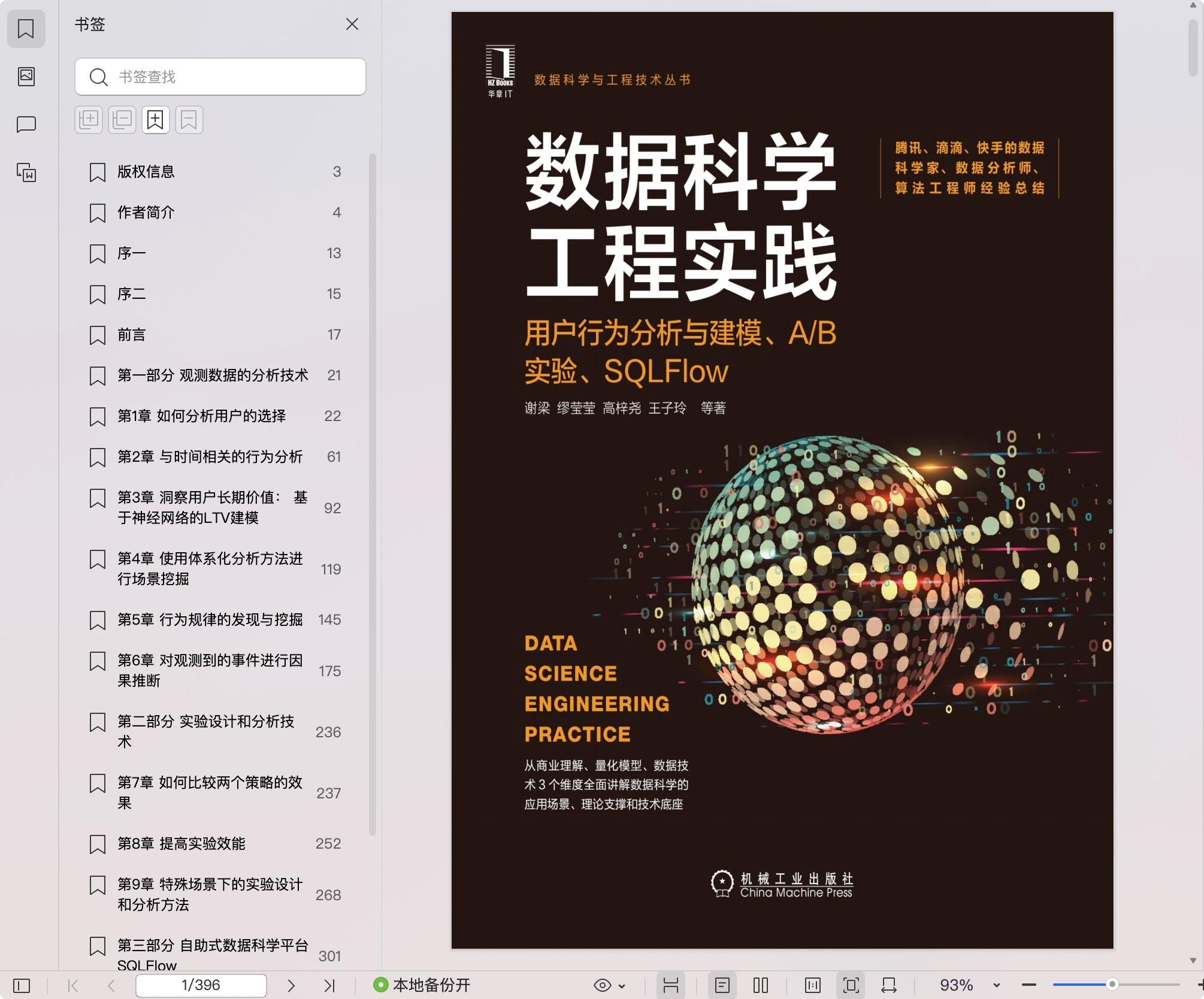Go to 第二部分 实验设计和分析技术

coord(216,732)
